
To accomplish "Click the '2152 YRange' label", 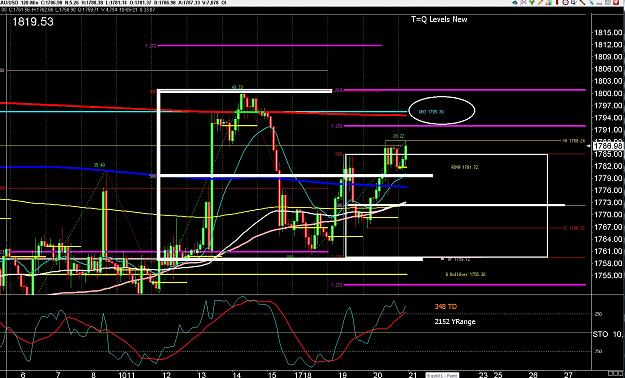I will tap(455, 321).
